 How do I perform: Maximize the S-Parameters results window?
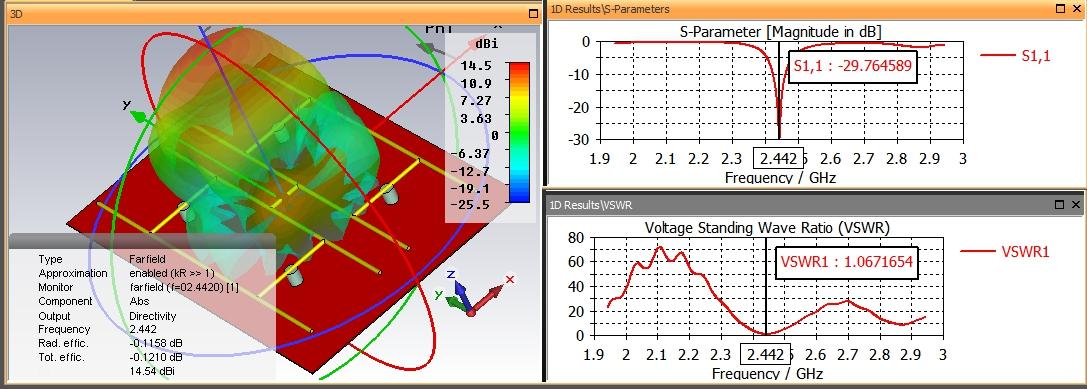1060,10
